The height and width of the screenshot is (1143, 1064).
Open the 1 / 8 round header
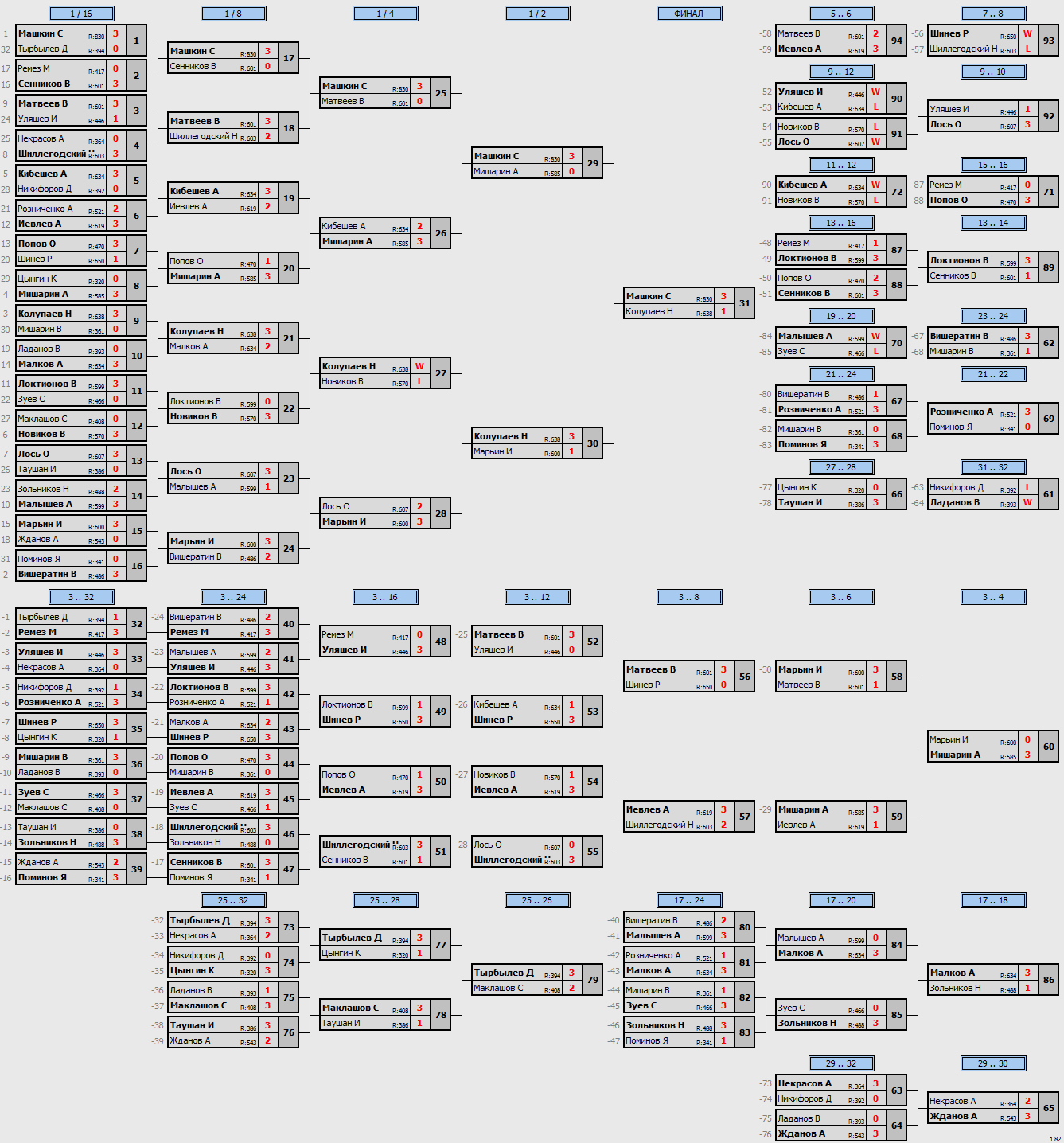pos(233,14)
